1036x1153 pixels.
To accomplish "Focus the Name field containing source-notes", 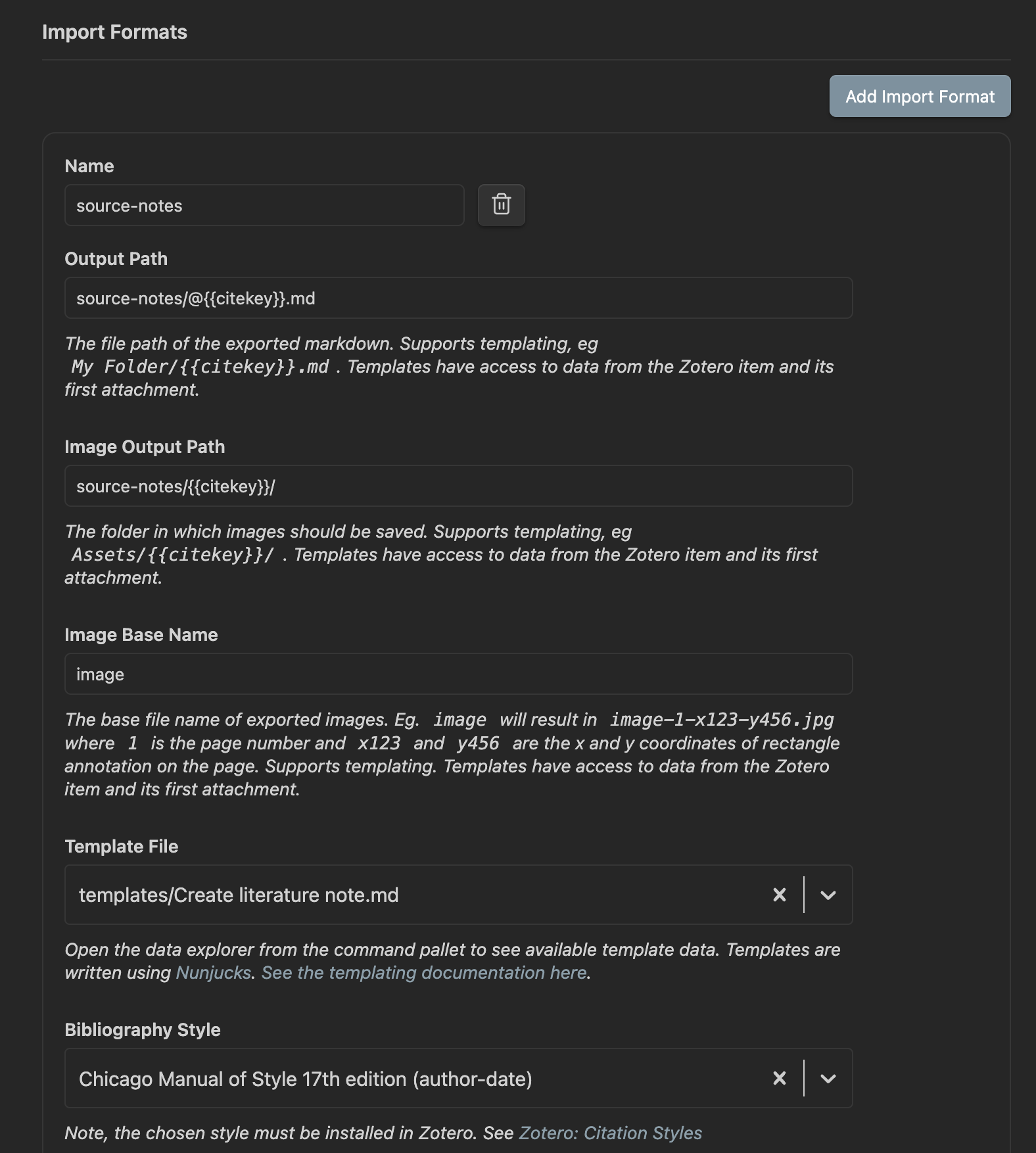I will coord(264,206).
